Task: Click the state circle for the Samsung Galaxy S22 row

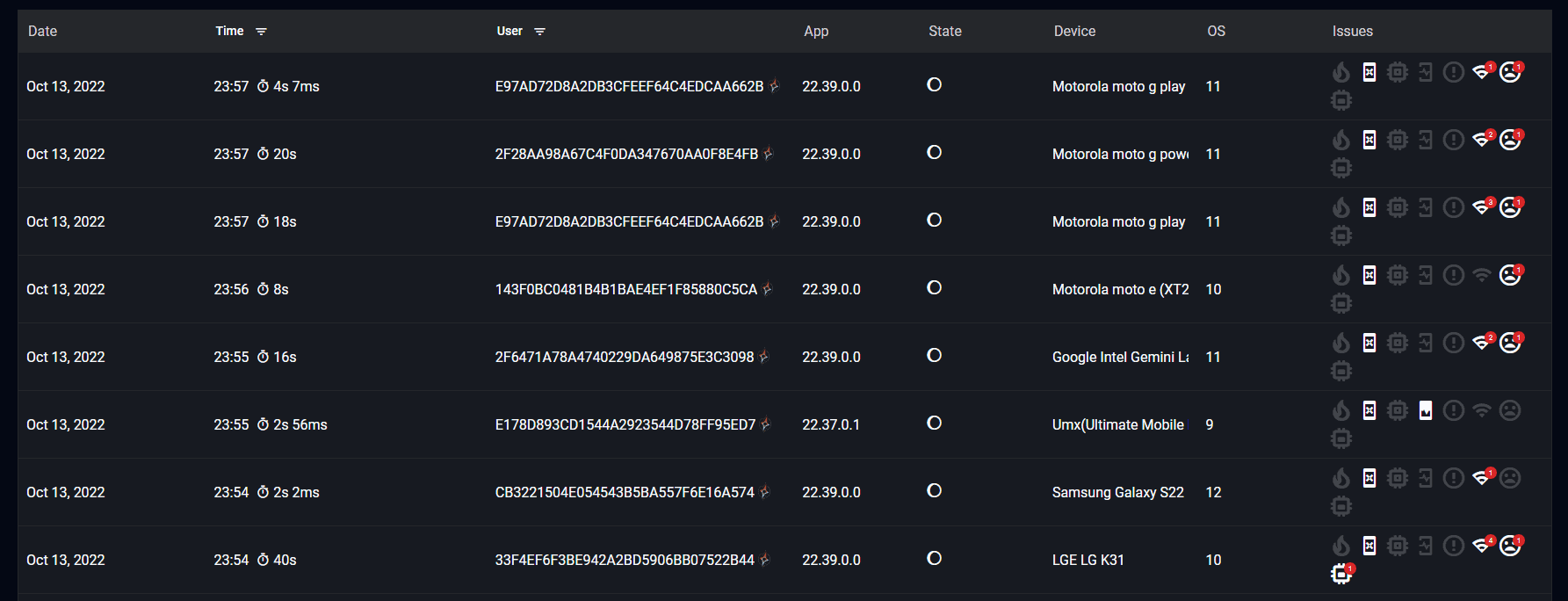Action: pyautogui.click(x=935, y=490)
